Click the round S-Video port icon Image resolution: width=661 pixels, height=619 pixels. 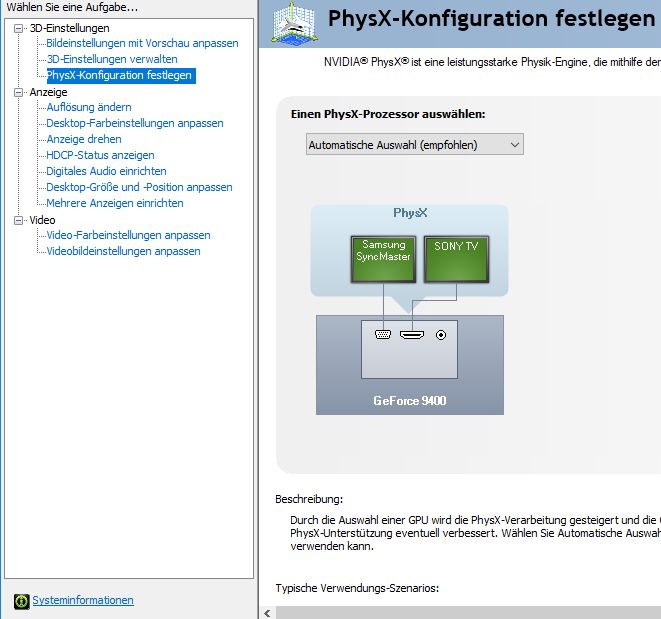click(441, 335)
